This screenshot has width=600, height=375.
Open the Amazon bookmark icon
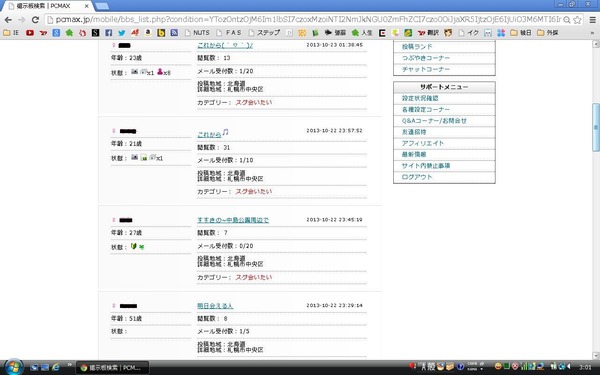(148, 33)
